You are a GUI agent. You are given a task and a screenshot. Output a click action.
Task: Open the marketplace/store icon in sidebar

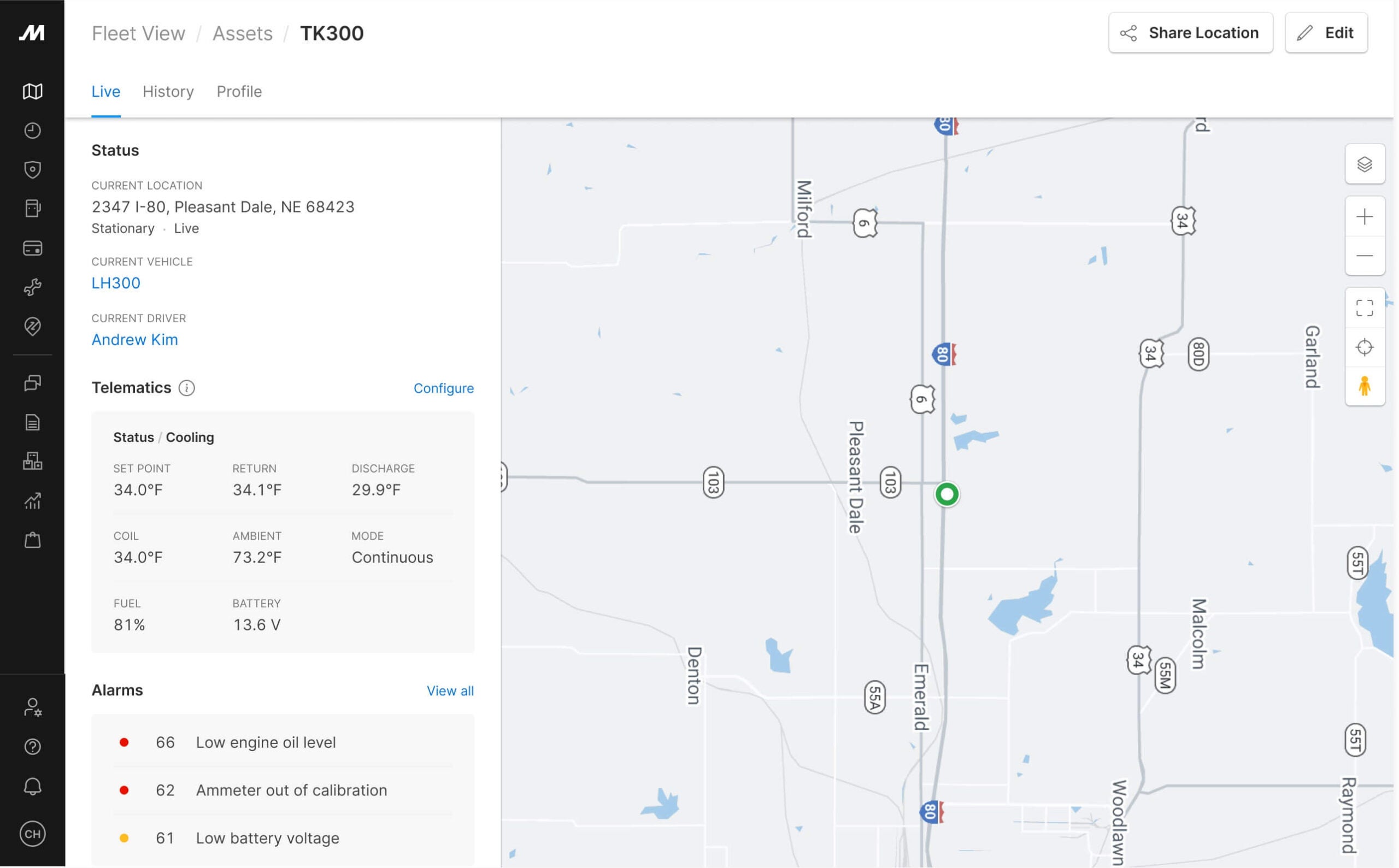[32, 540]
